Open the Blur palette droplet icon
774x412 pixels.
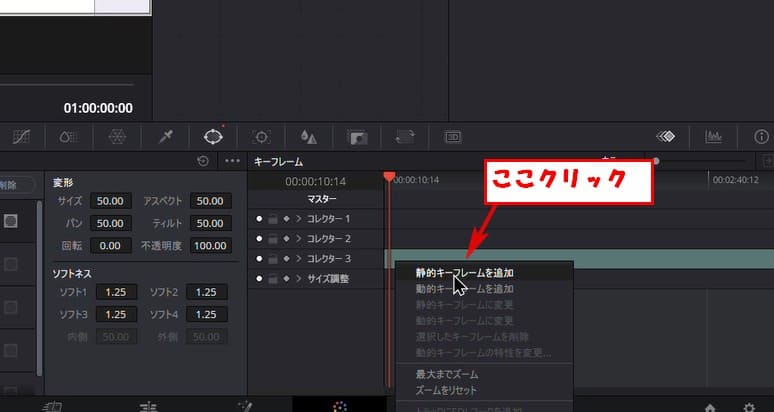tap(309, 137)
